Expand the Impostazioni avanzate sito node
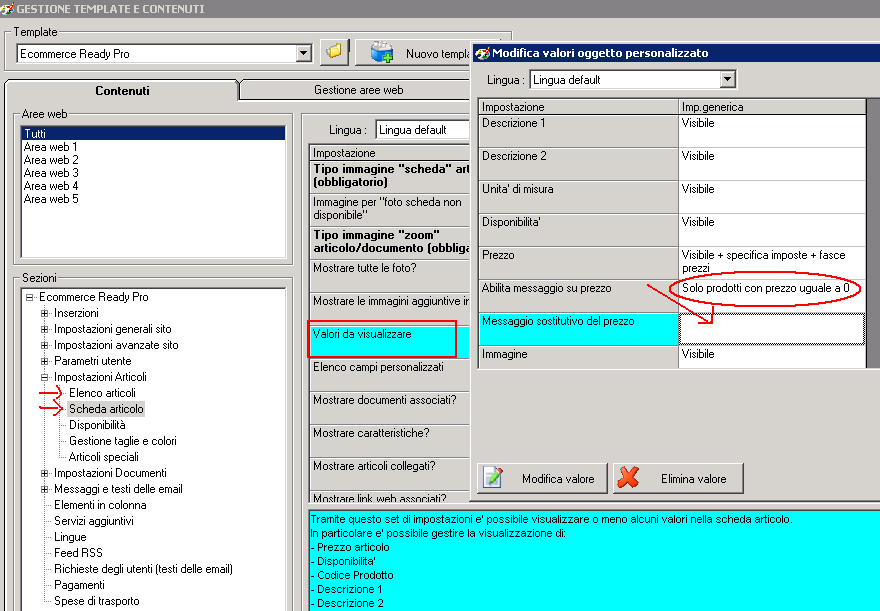Viewport: 880px width, 611px height. [x=44, y=345]
